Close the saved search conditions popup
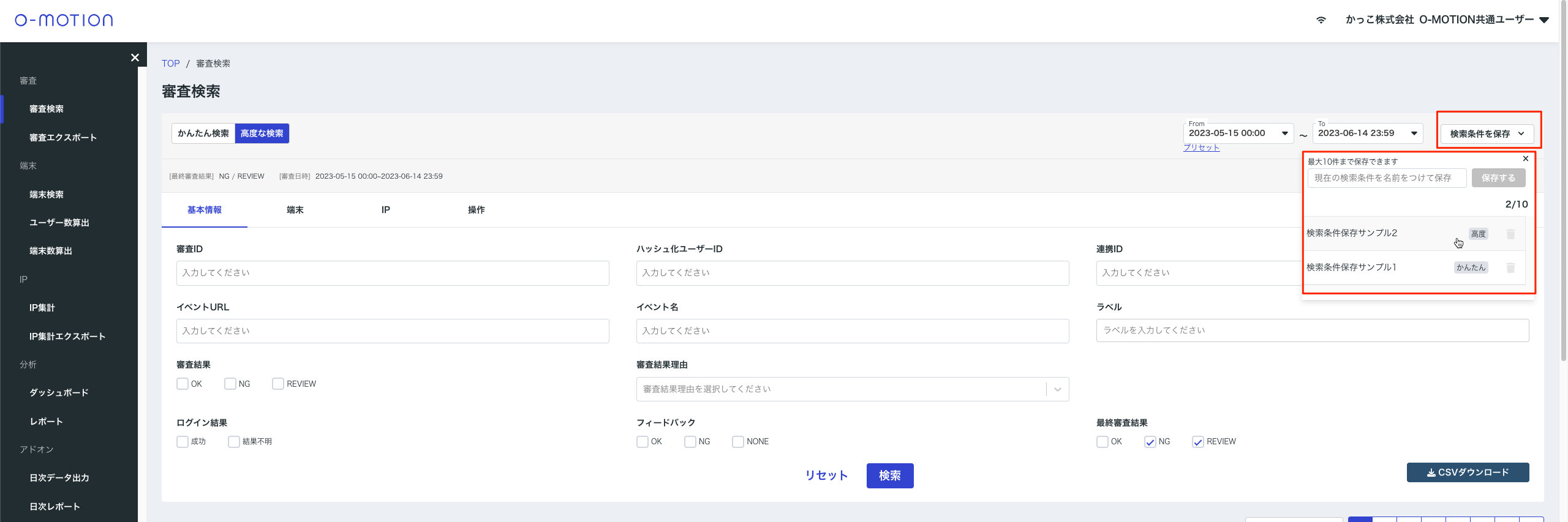 point(1526,158)
